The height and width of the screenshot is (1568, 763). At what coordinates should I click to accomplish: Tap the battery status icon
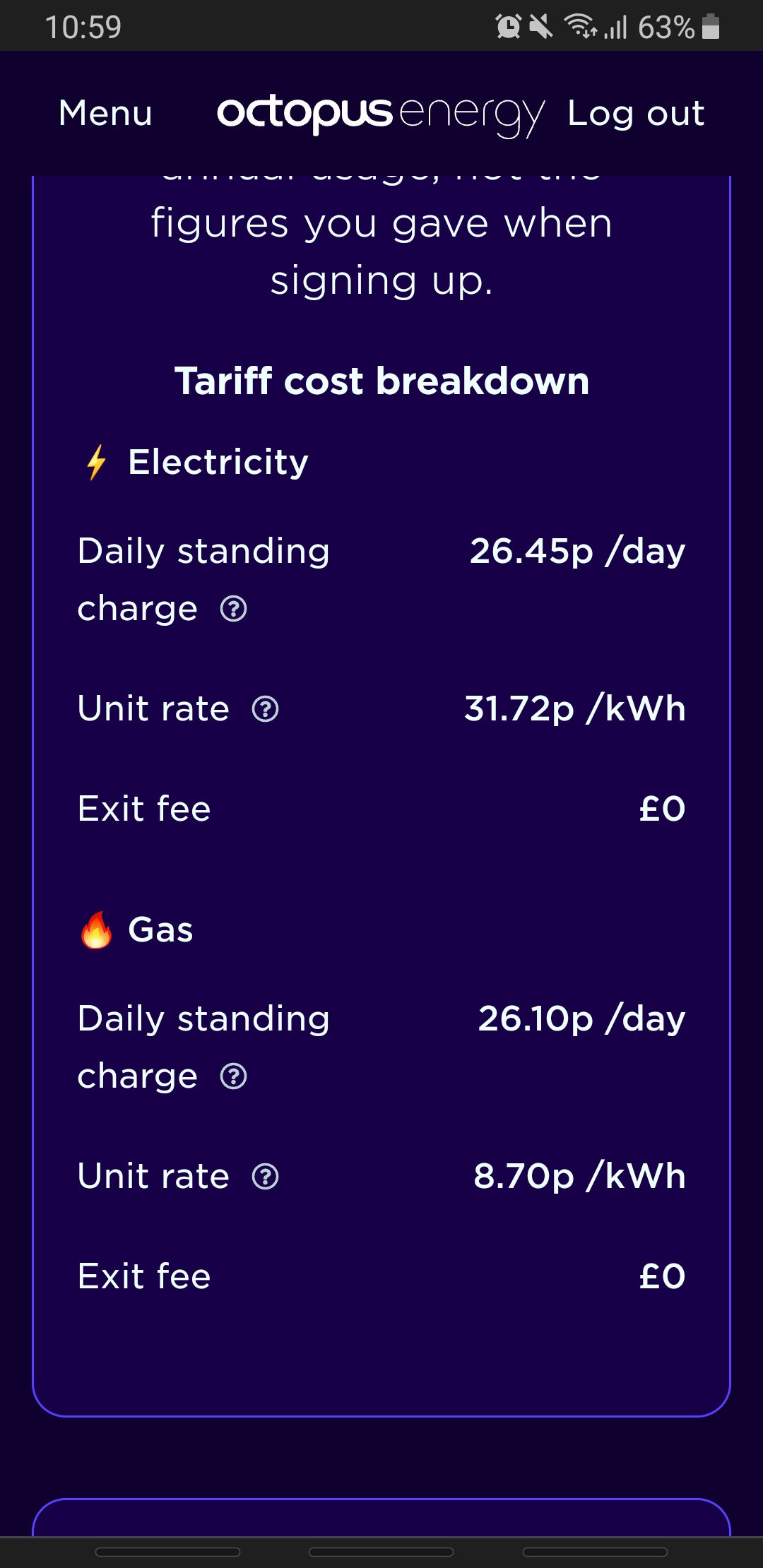pyautogui.click(x=711, y=27)
